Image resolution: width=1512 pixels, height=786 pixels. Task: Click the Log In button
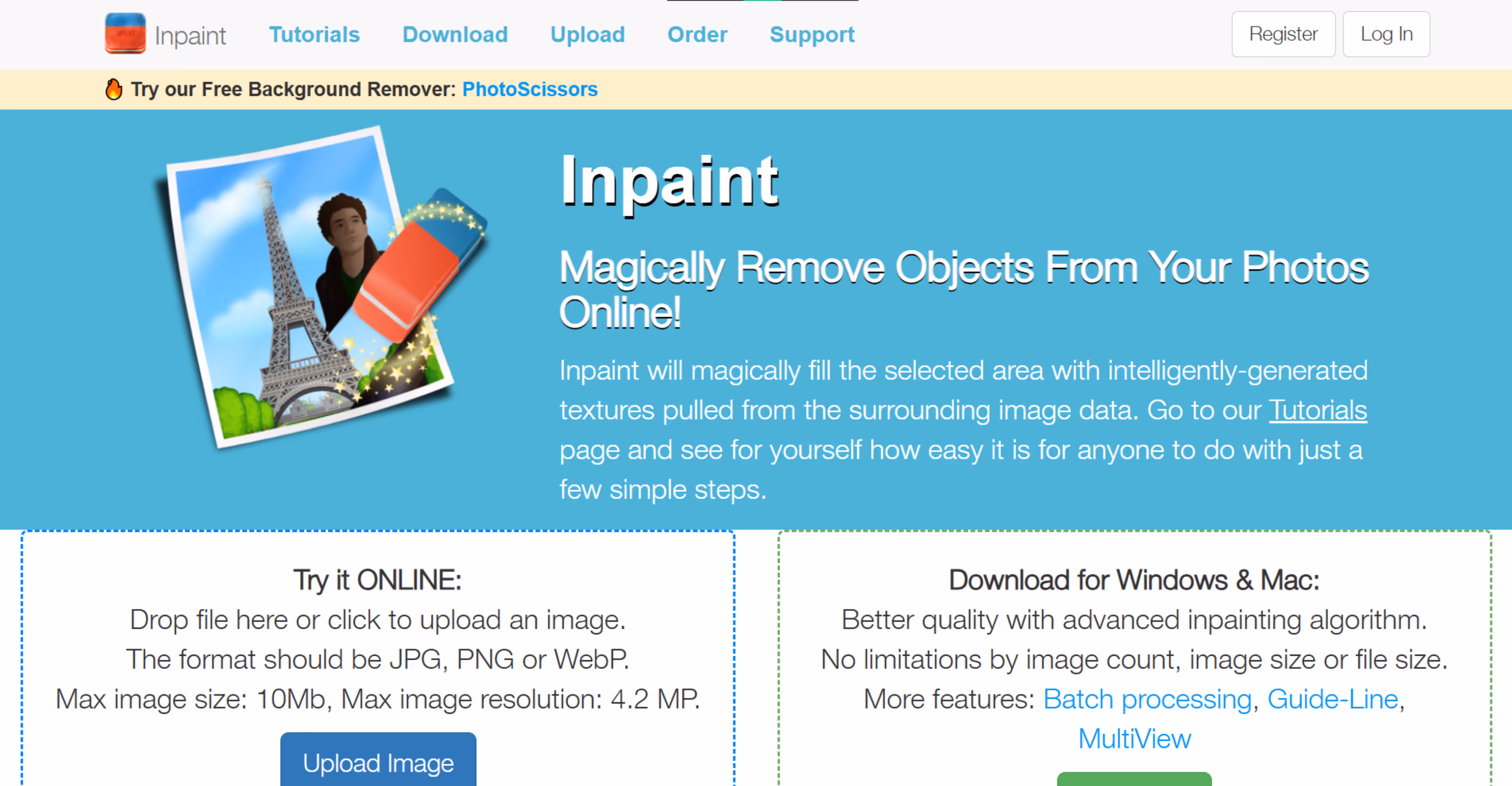click(1386, 34)
